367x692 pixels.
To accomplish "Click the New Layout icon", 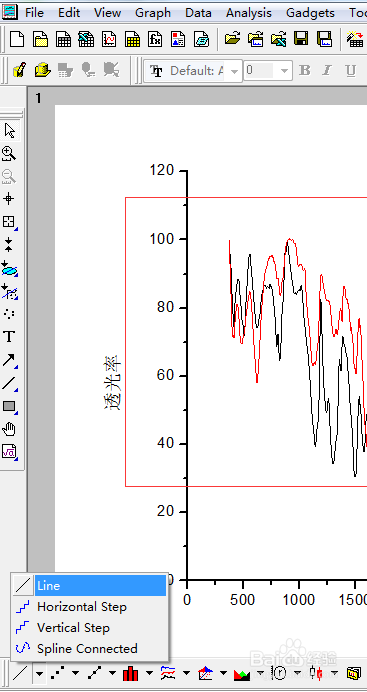I will 178,39.
